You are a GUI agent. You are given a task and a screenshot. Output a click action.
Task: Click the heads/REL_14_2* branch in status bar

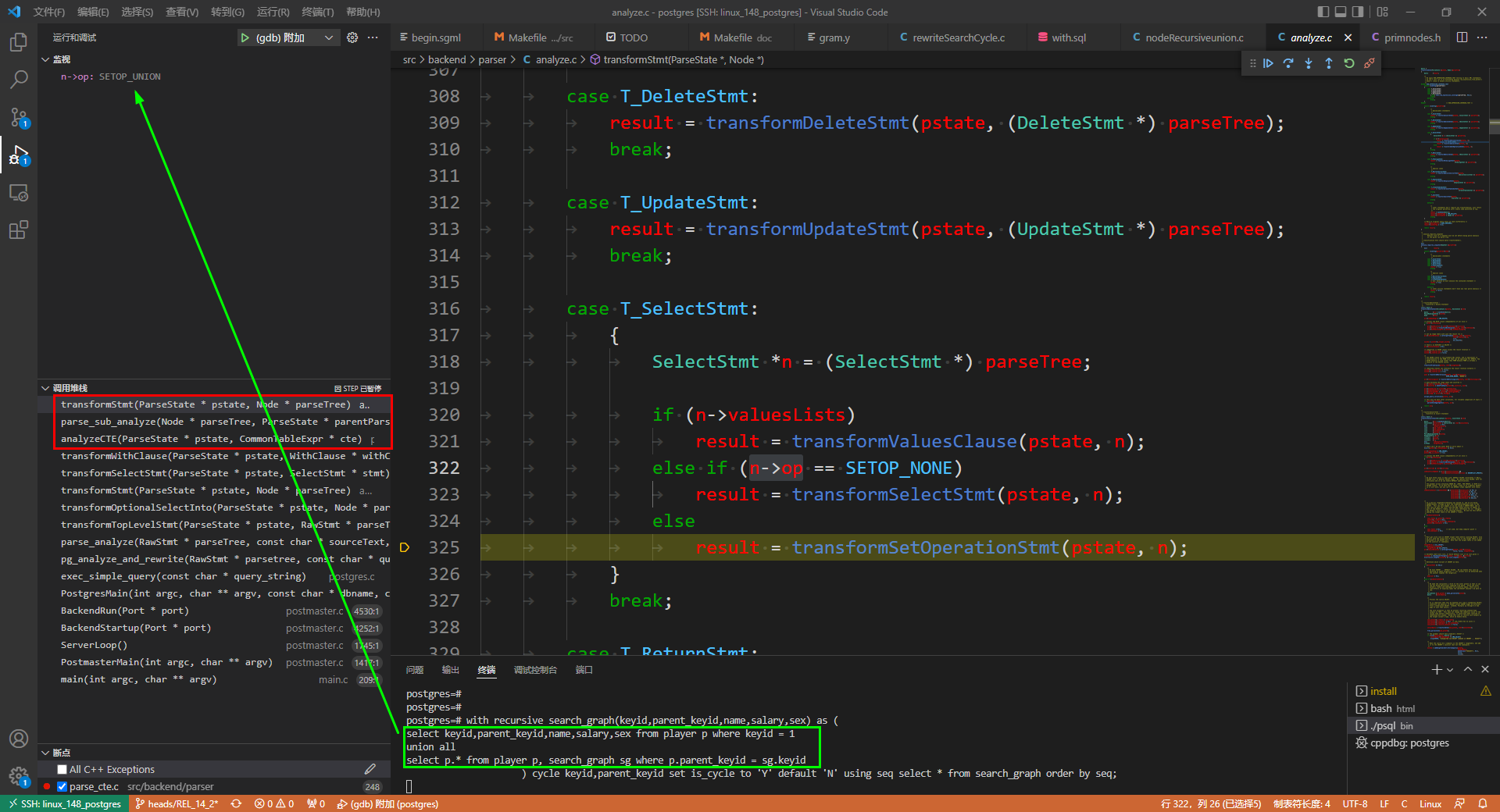177,803
